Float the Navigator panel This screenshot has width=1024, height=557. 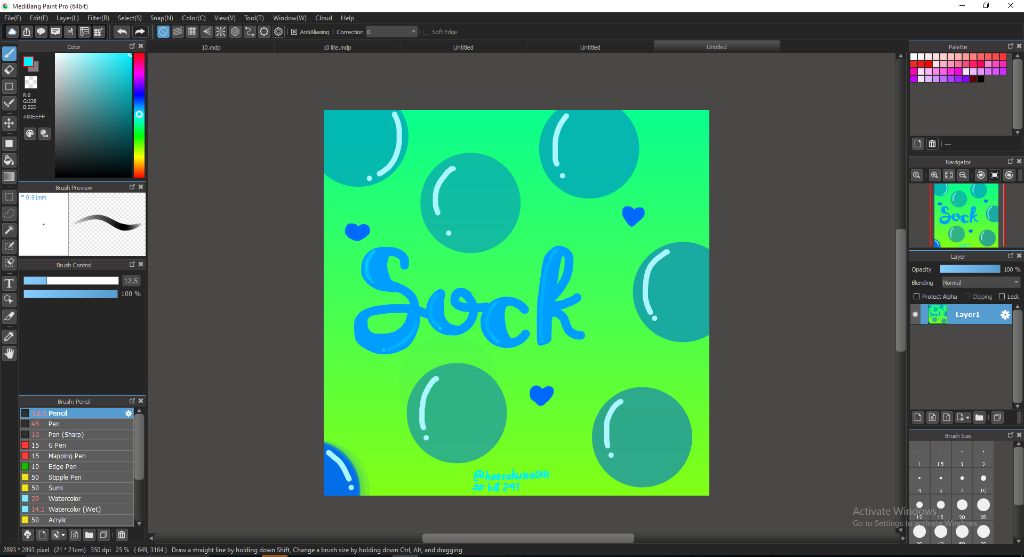tap(1010, 161)
